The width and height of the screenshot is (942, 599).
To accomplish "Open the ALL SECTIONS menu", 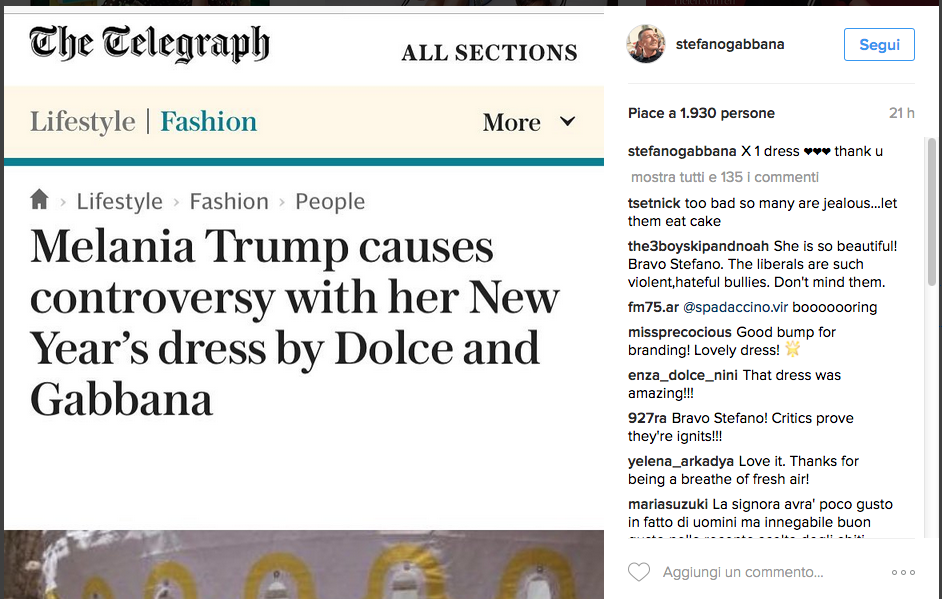I will click(x=489, y=52).
